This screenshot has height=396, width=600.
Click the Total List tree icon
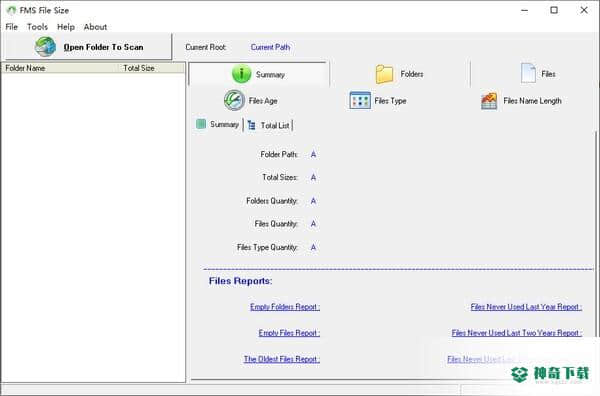pos(251,125)
